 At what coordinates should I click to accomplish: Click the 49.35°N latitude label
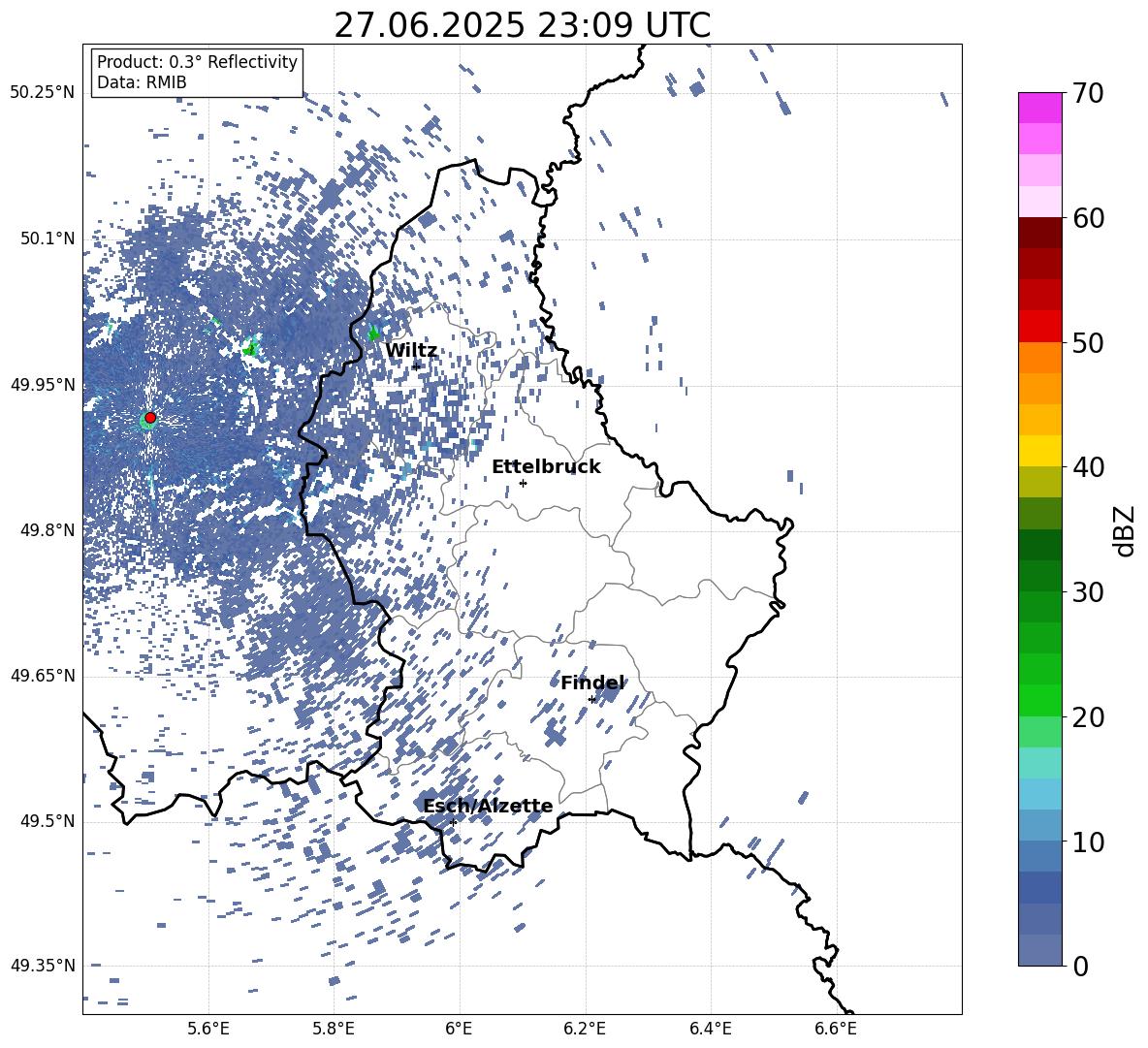point(43,966)
